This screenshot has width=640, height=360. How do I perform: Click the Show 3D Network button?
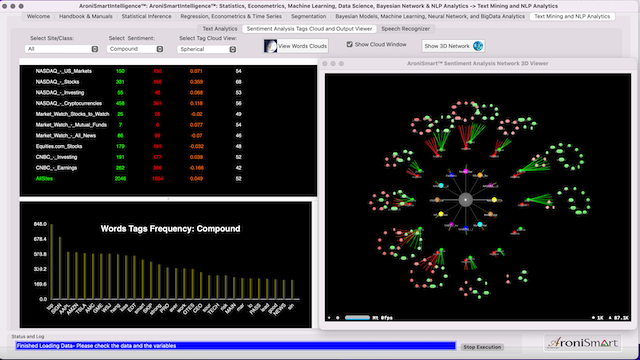453,46
